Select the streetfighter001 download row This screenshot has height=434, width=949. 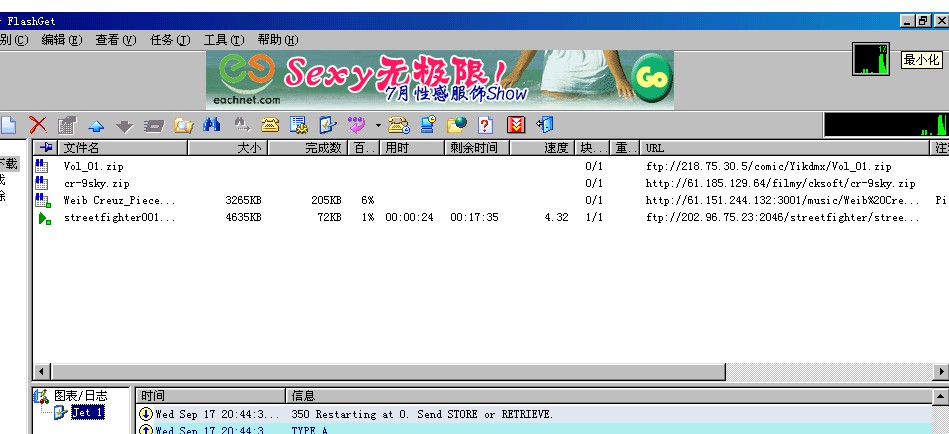click(x=490, y=217)
